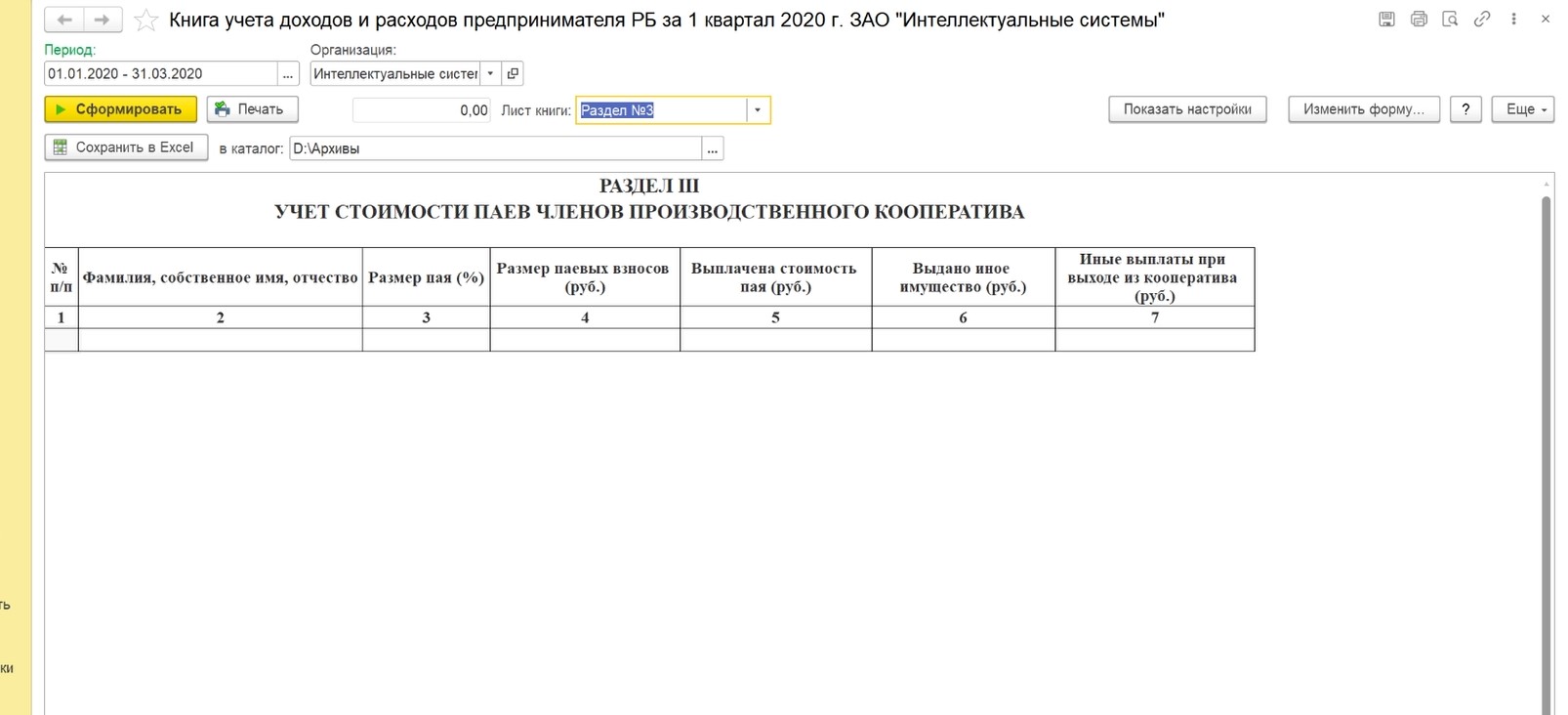
Task: Click the cell with column number 7
Action: tap(1155, 317)
